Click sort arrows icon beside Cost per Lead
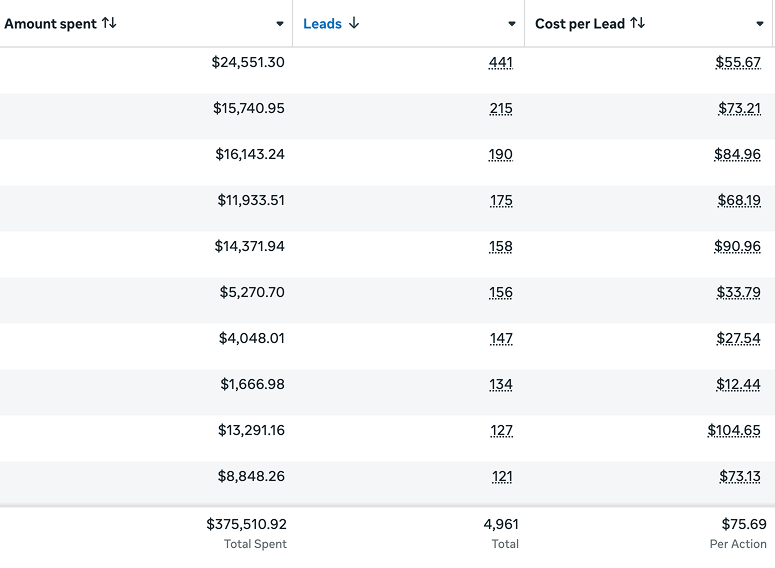This screenshot has width=775, height=568. pos(638,23)
